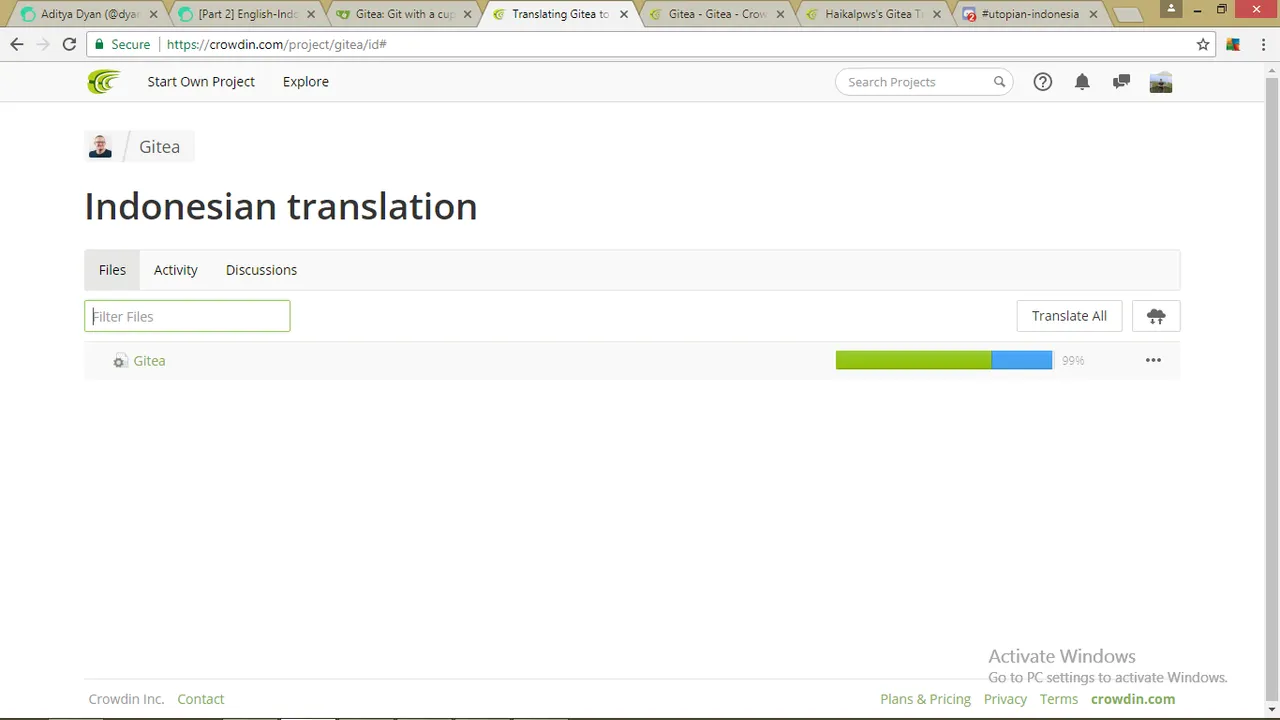
Task: Click the 99% progress percentage
Action: (1073, 361)
